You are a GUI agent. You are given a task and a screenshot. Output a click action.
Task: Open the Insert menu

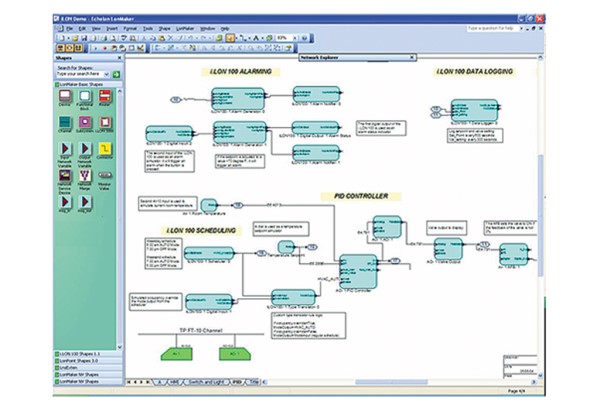coord(112,28)
